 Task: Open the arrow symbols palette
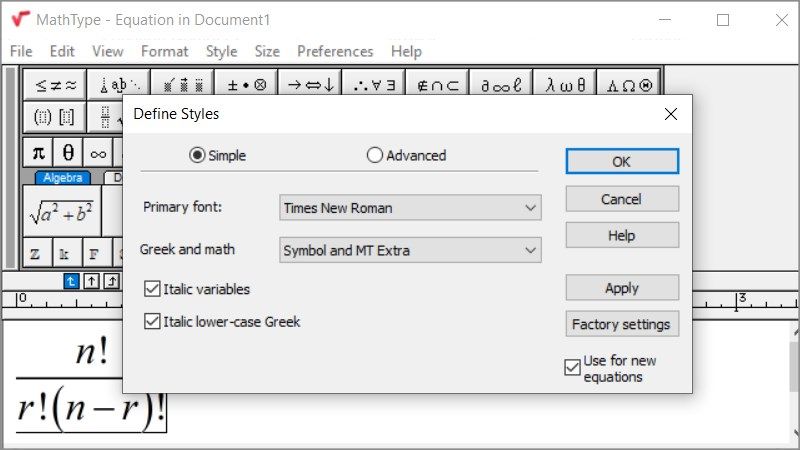coord(310,85)
